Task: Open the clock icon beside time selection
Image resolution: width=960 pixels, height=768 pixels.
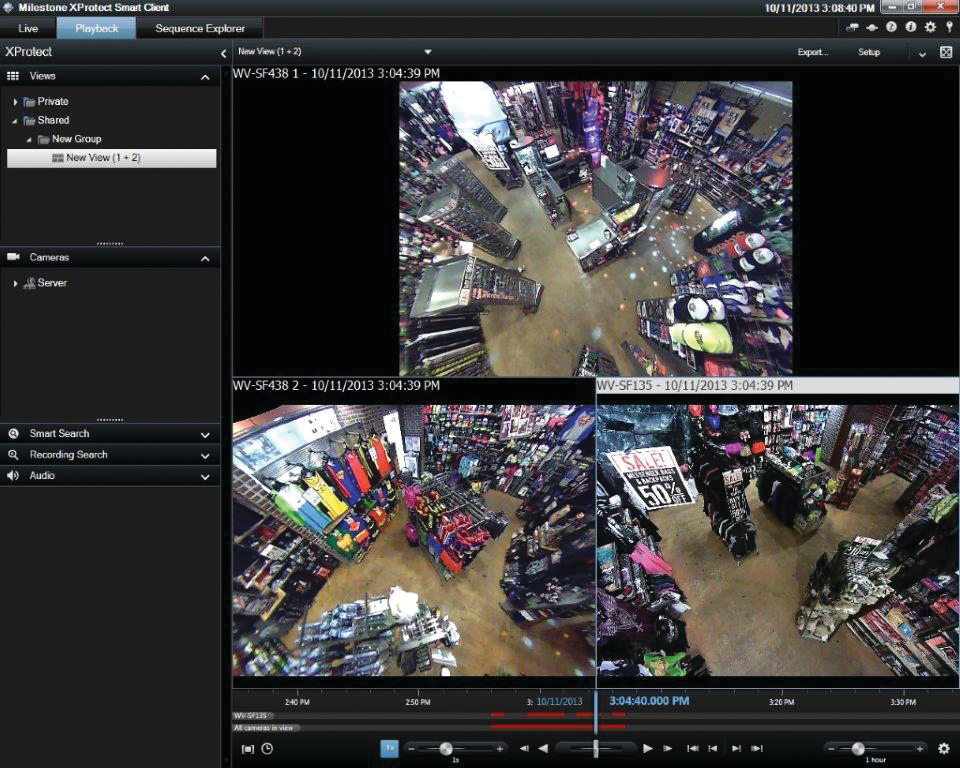Action: point(267,748)
